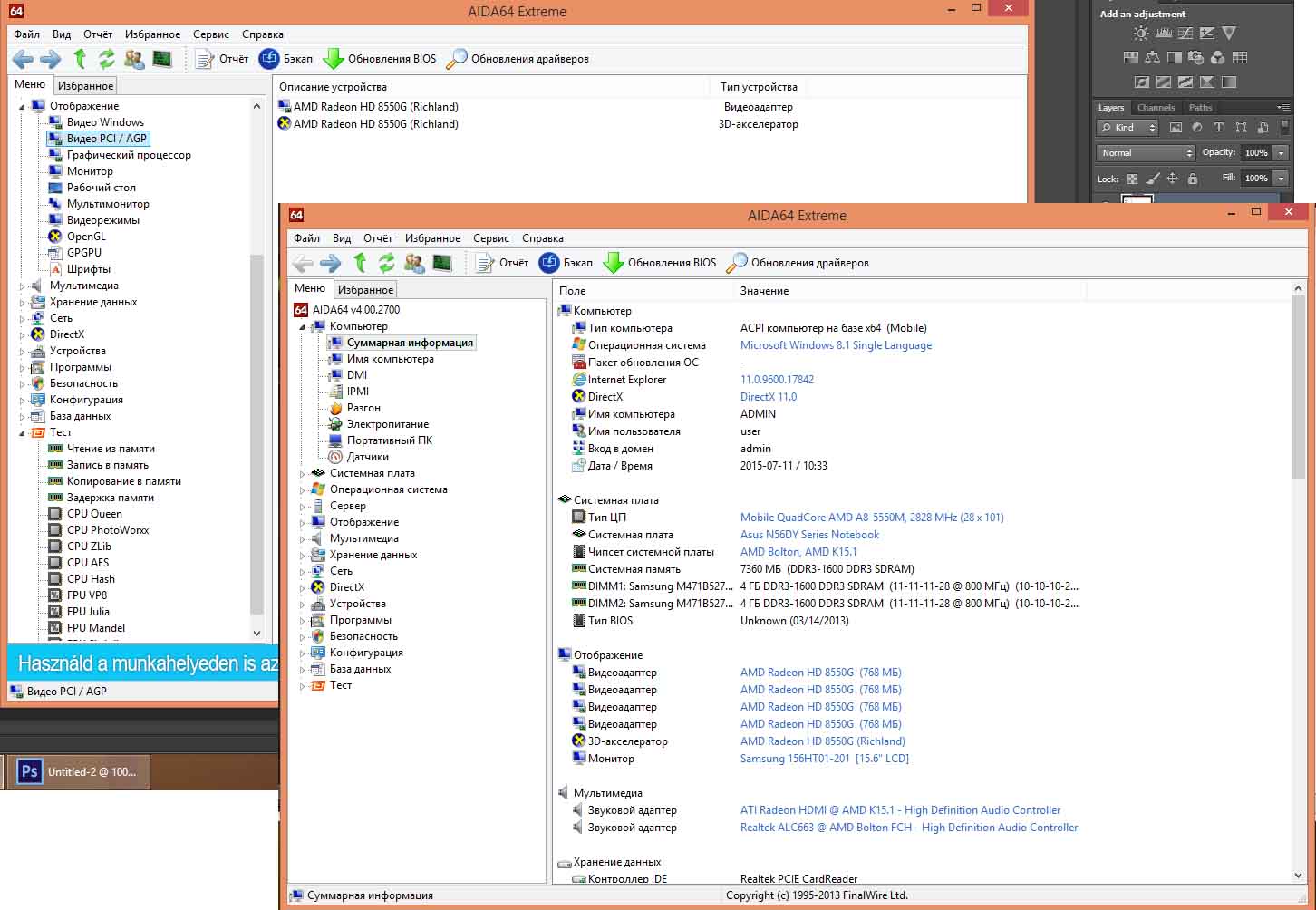Toggle the type layers filter
This screenshot has height=910, width=1316.
click(x=1219, y=128)
